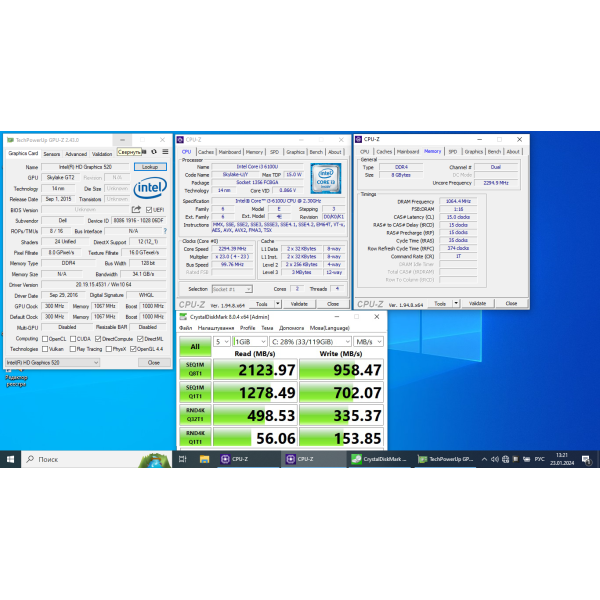The width and height of the screenshot is (600, 600).
Task: Click the taskbar search box Поиск
Action: (98, 459)
